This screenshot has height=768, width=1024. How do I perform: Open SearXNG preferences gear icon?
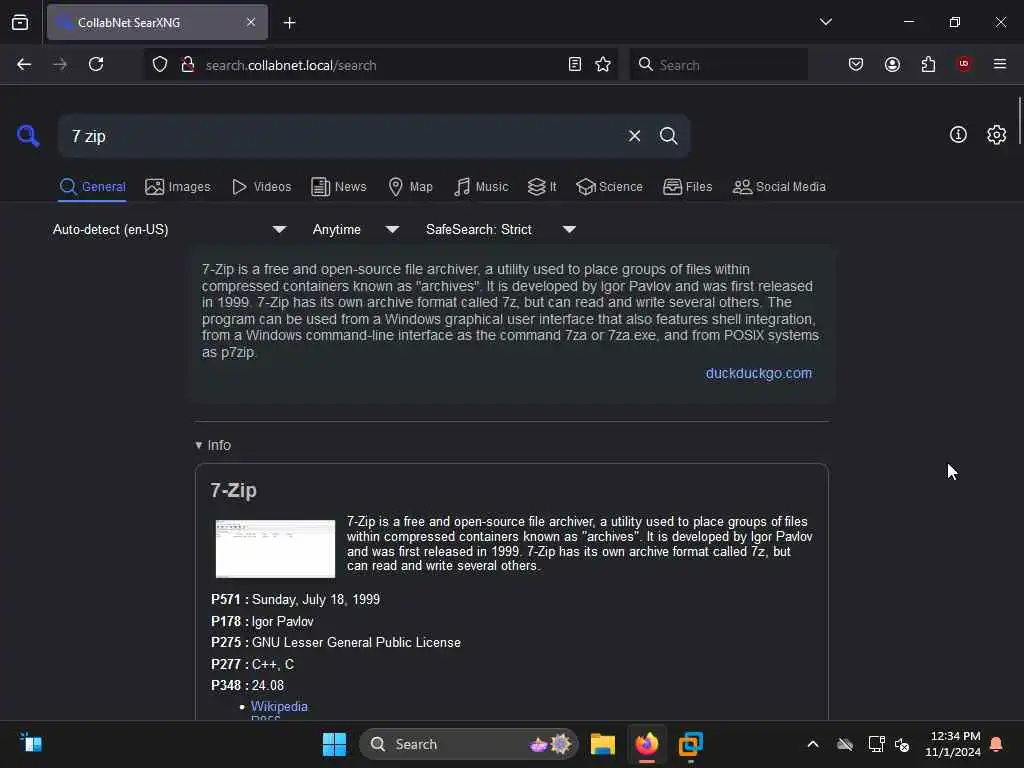click(x=996, y=135)
